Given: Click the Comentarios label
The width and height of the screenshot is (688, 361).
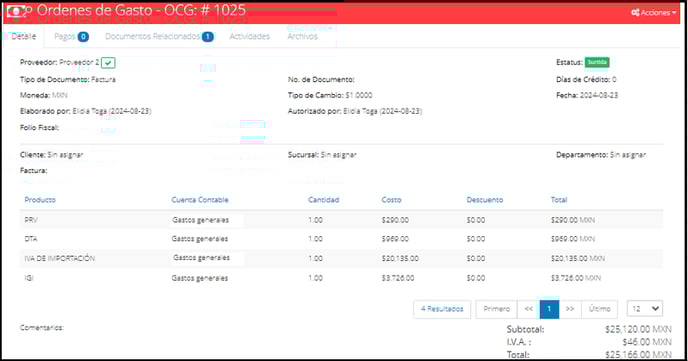Looking at the screenshot, I should [x=42, y=328].
